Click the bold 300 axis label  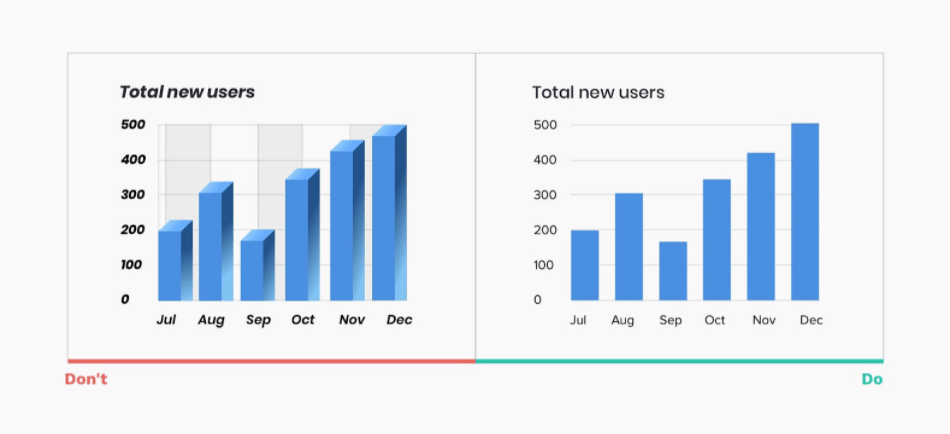pos(133,195)
